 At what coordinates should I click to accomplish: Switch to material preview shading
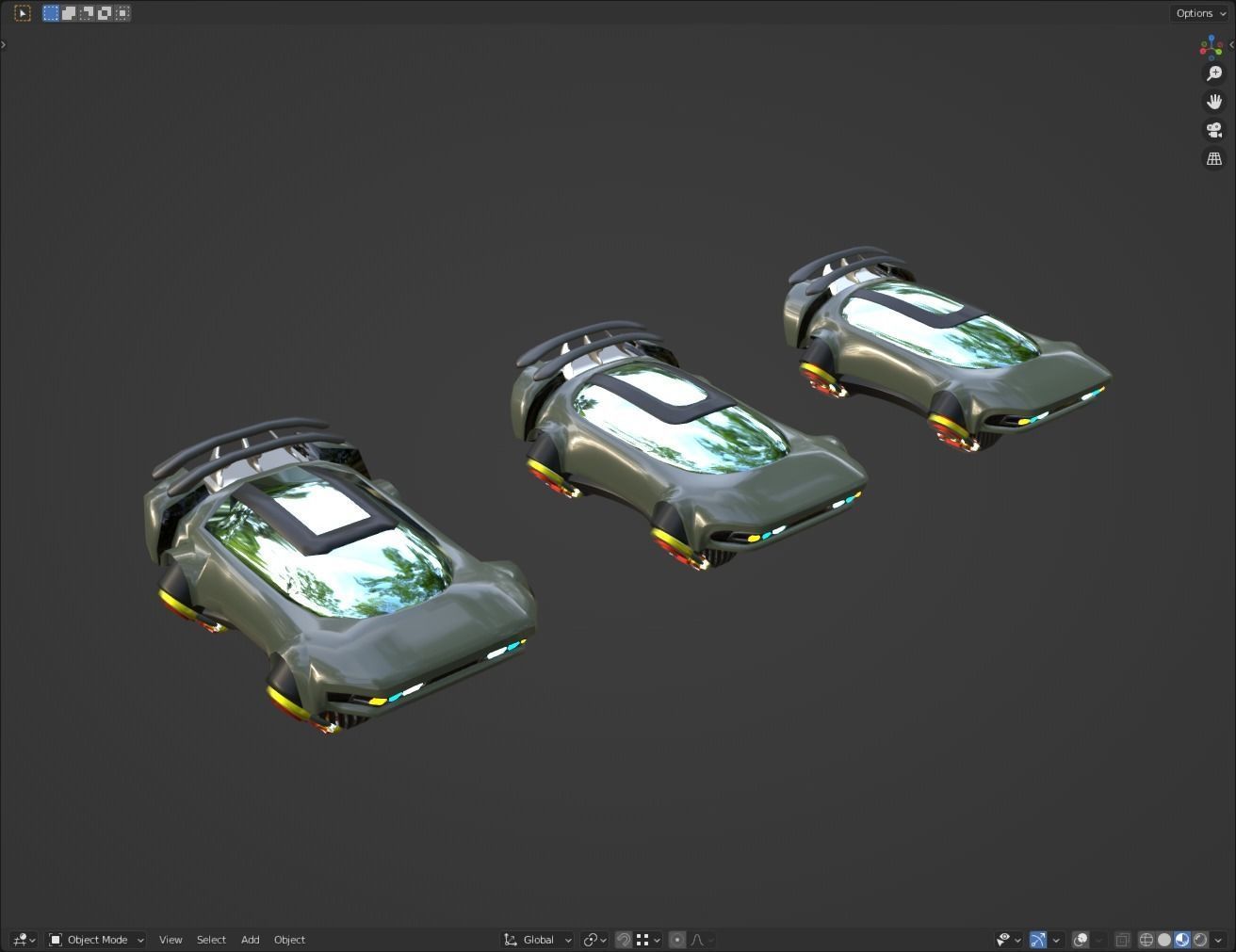pyautogui.click(x=1182, y=940)
